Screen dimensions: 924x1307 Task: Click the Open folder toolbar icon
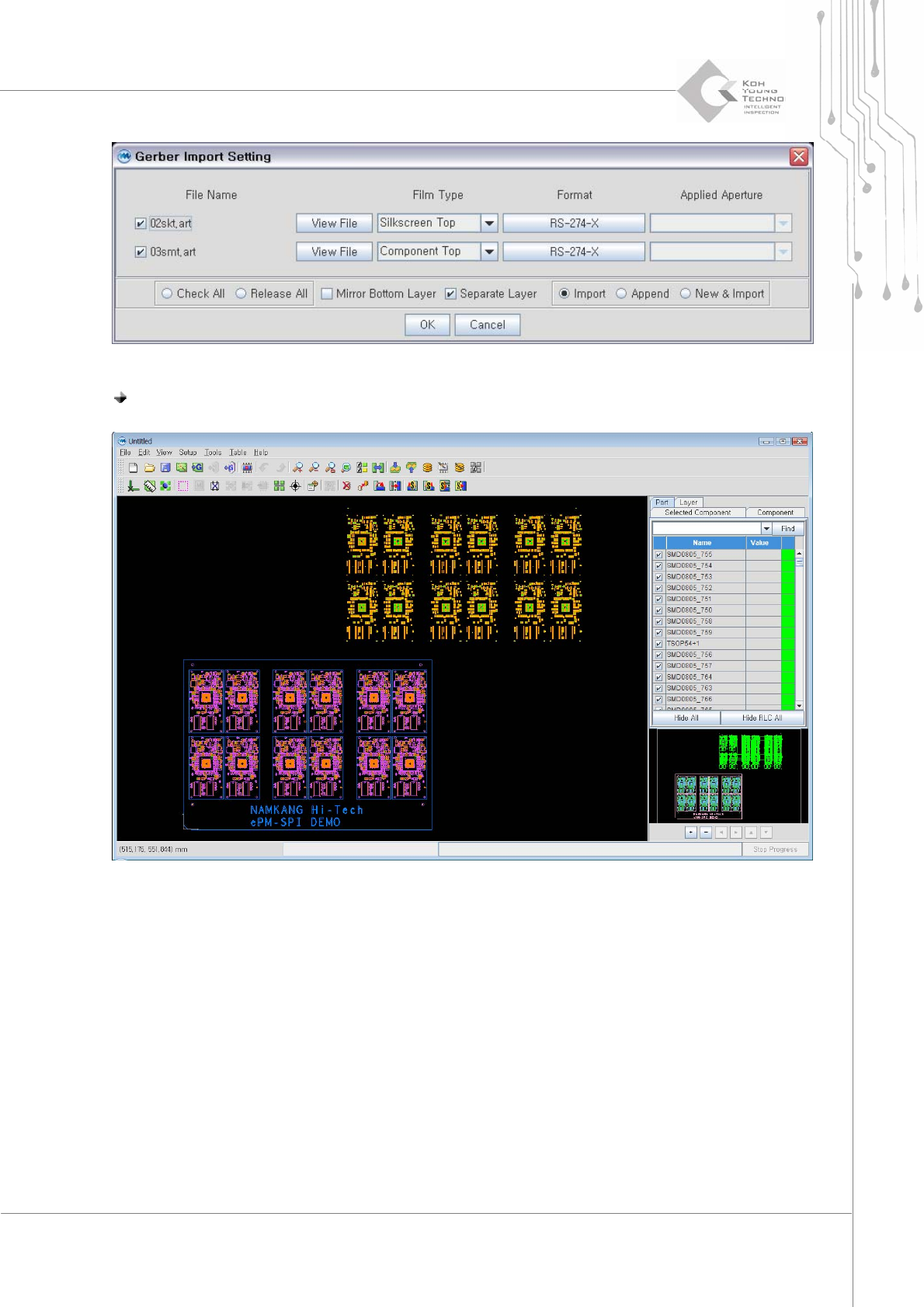tap(149, 468)
